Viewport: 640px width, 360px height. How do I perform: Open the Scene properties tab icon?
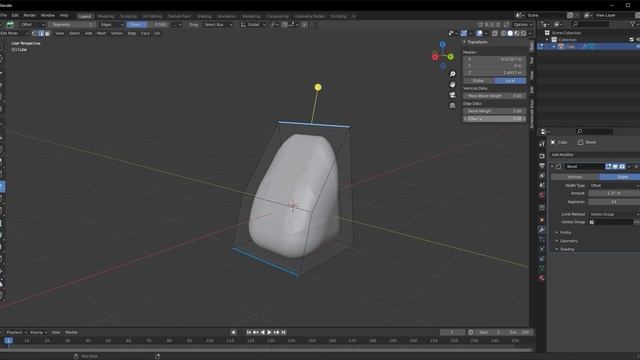pos(542,185)
